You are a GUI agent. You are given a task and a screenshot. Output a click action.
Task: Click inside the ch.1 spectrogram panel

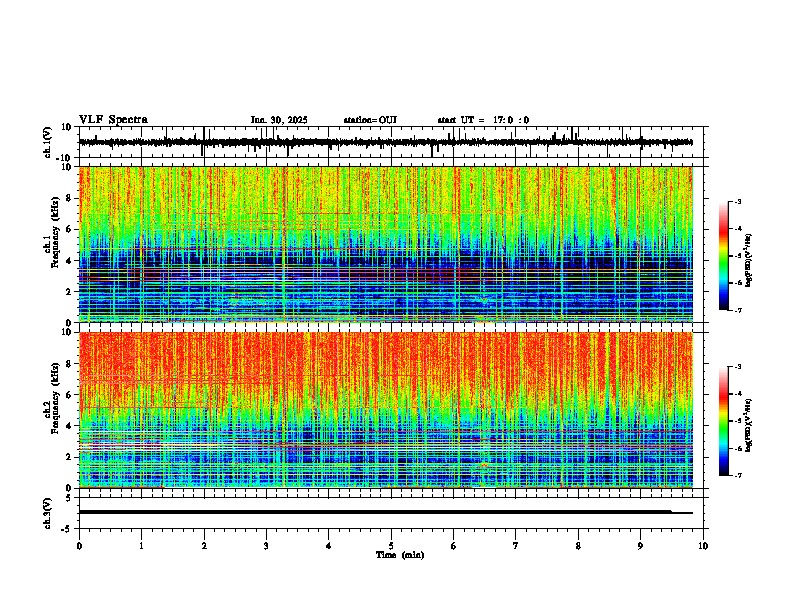pyautogui.click(x=385, y=244)
